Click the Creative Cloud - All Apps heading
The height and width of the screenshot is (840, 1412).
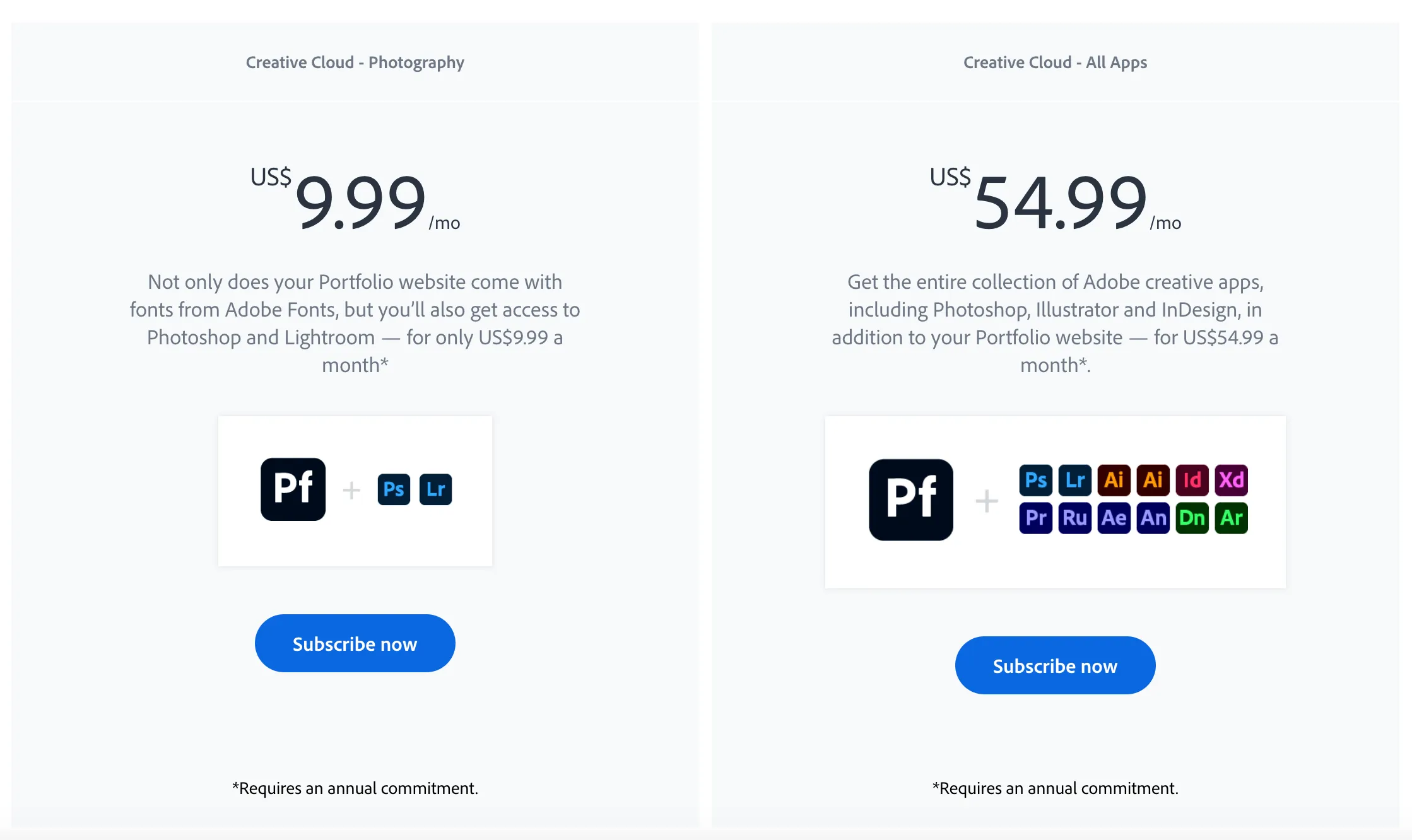pos(1055,62)
